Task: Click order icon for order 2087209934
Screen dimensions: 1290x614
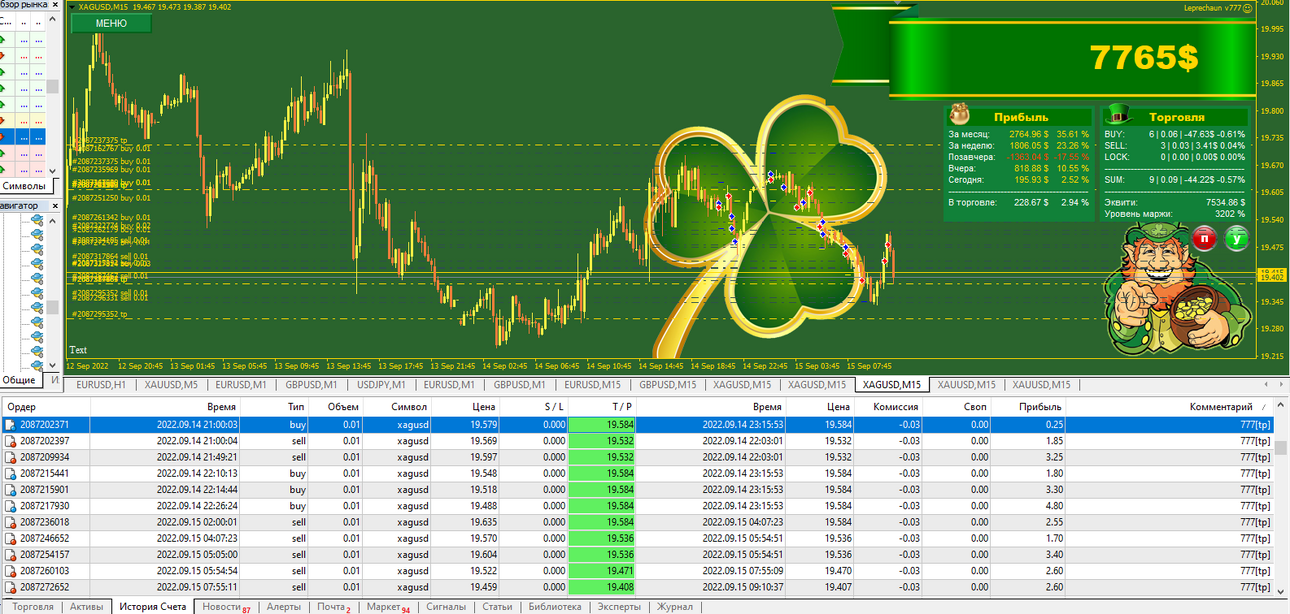Action: 11,457
